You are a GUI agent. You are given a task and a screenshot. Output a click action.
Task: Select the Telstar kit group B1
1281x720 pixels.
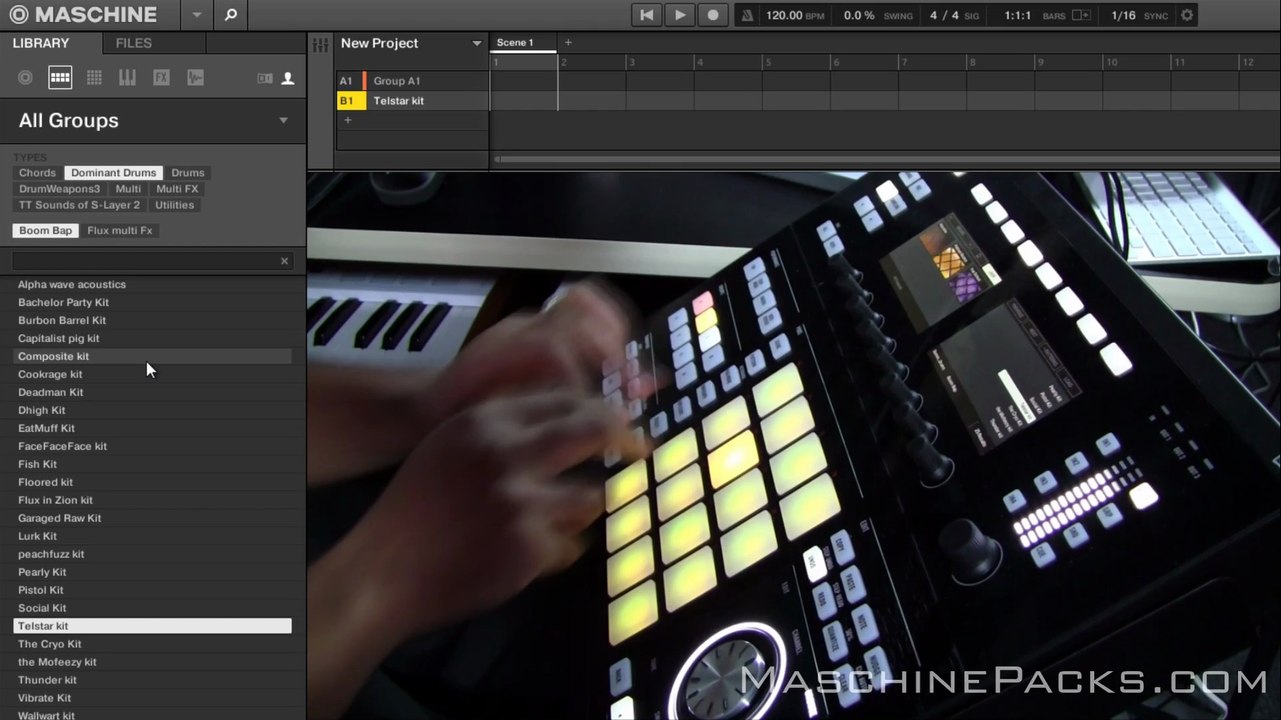coord(412,101)
